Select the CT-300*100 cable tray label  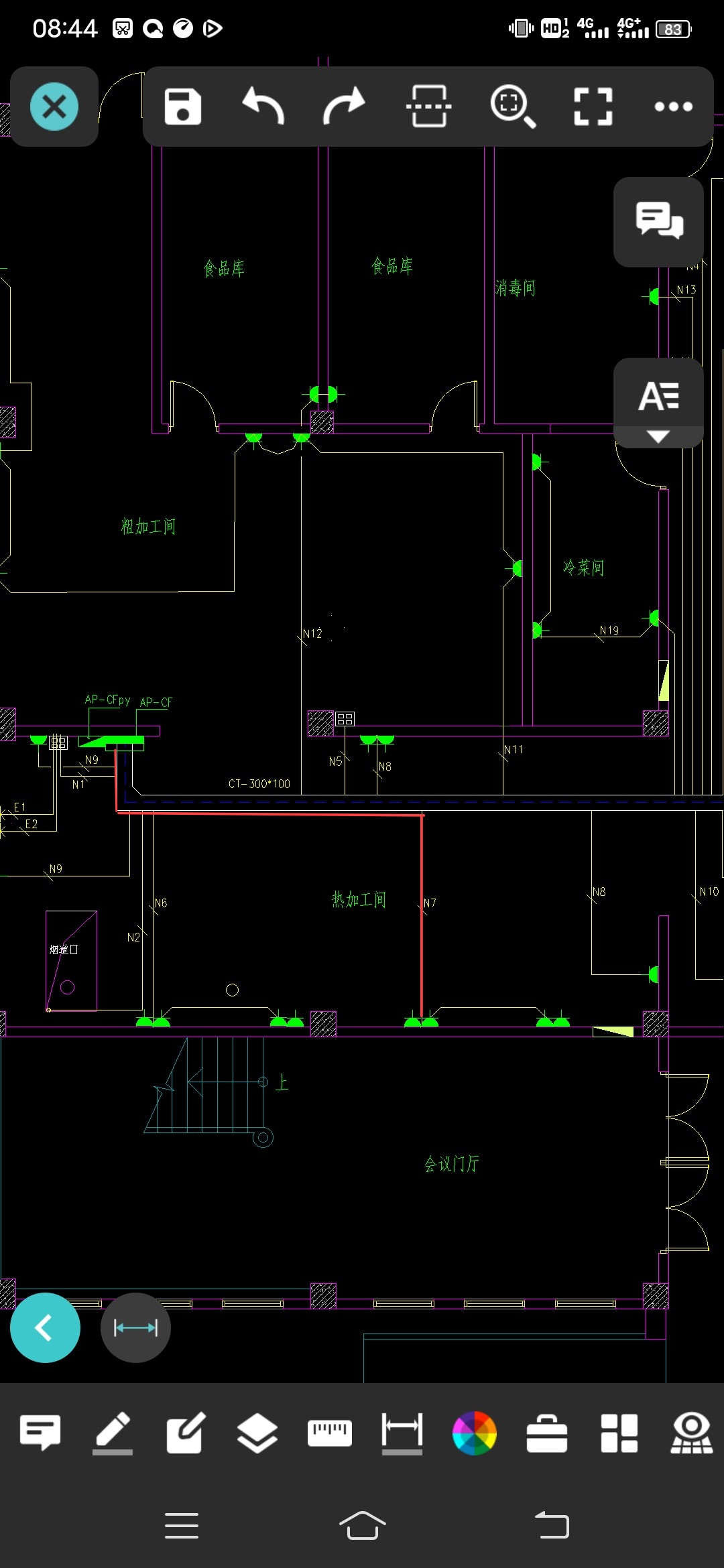click(259, 783)
